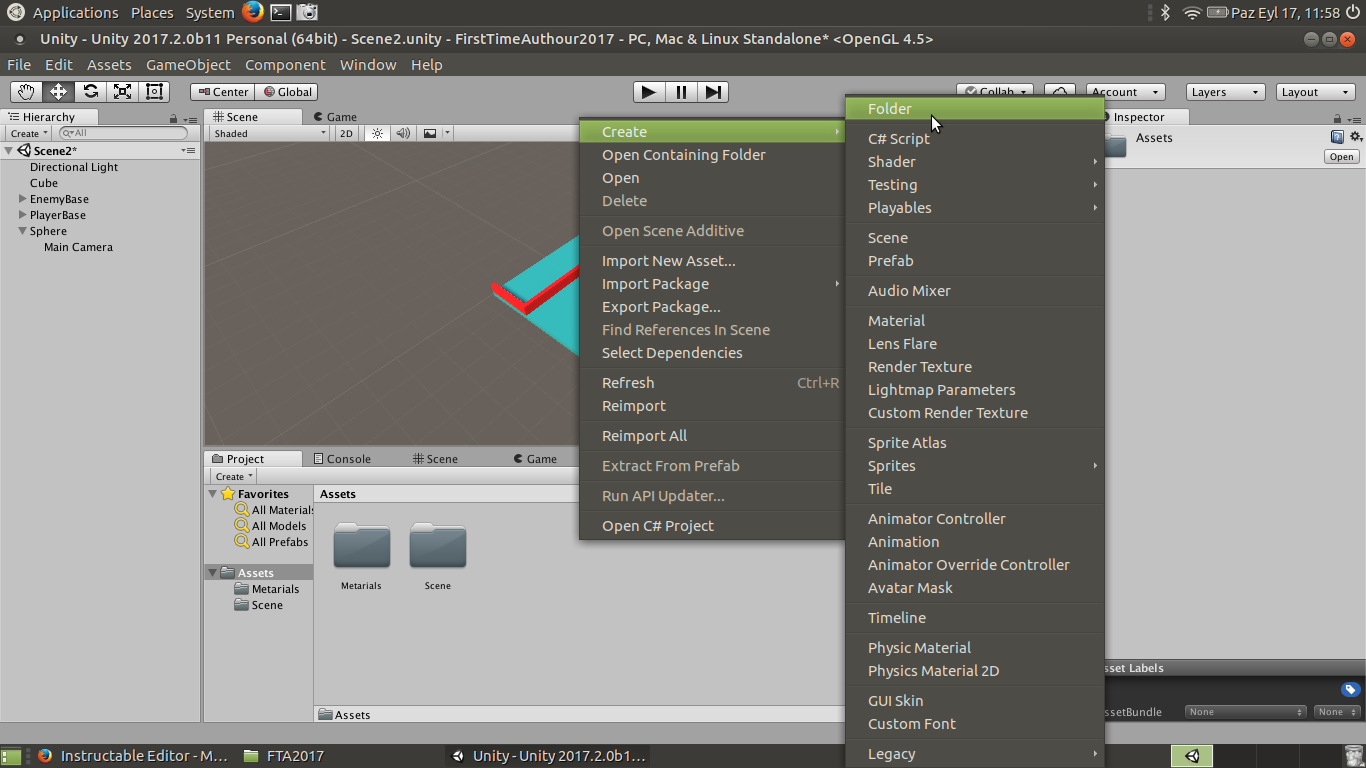Screen dimensions: 1366x768
Task: Select the Hand tool in the toolbar
Action: 27,92
